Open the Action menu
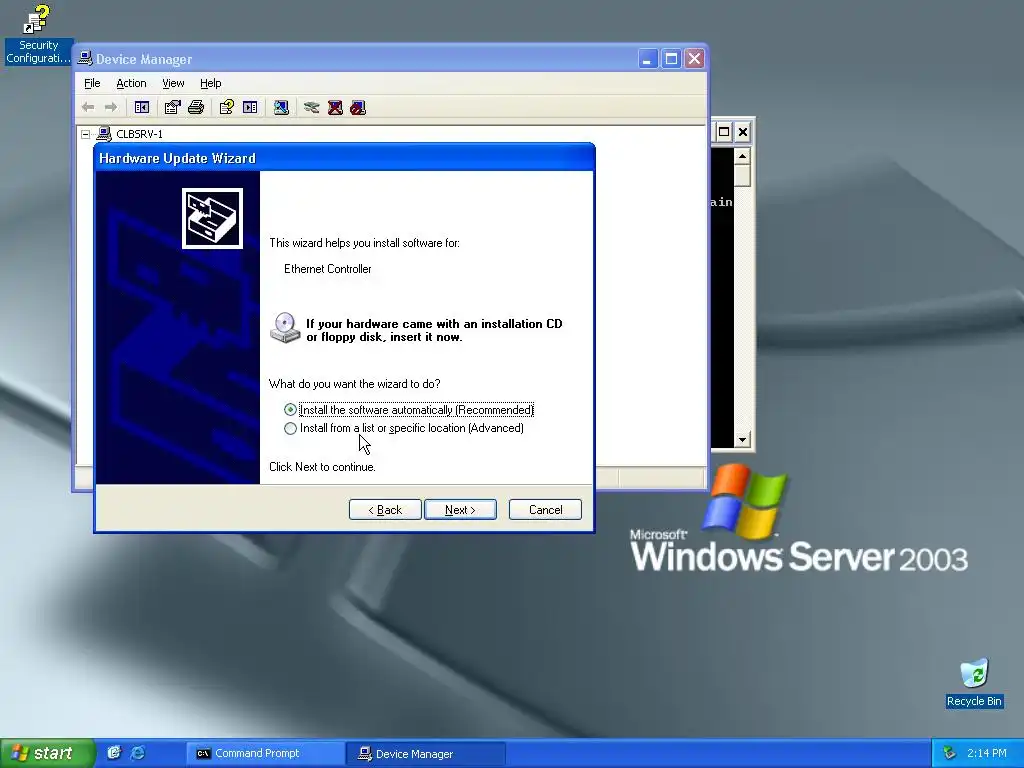 pyautogui.click(x=131, y=83)
